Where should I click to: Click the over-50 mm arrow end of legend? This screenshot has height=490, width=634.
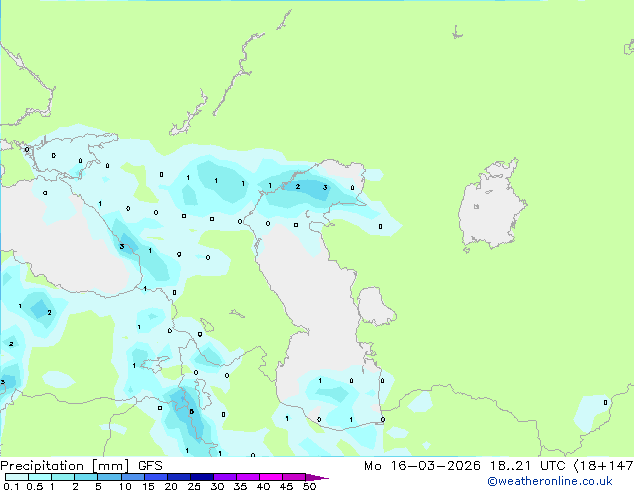click(317, 477)
